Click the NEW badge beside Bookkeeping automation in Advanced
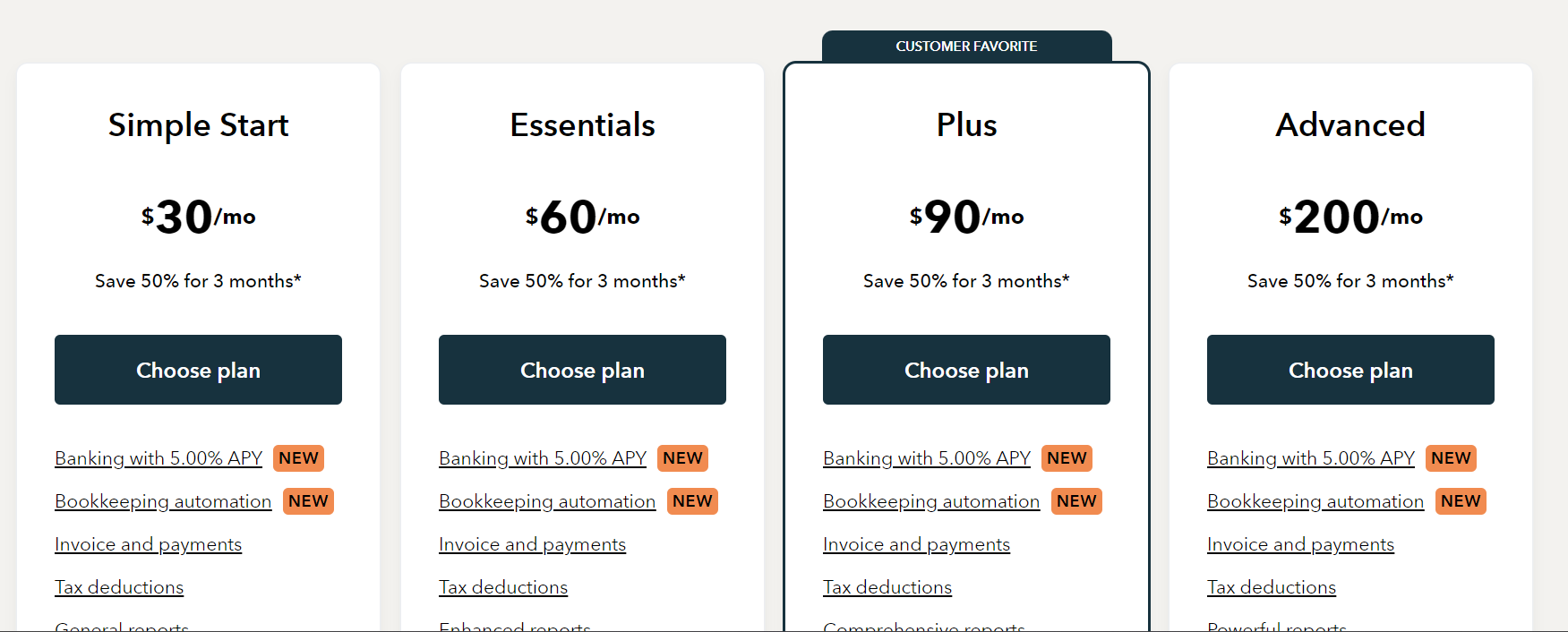The height and width of the screenshot is (632, 1568). point(1461,501)
